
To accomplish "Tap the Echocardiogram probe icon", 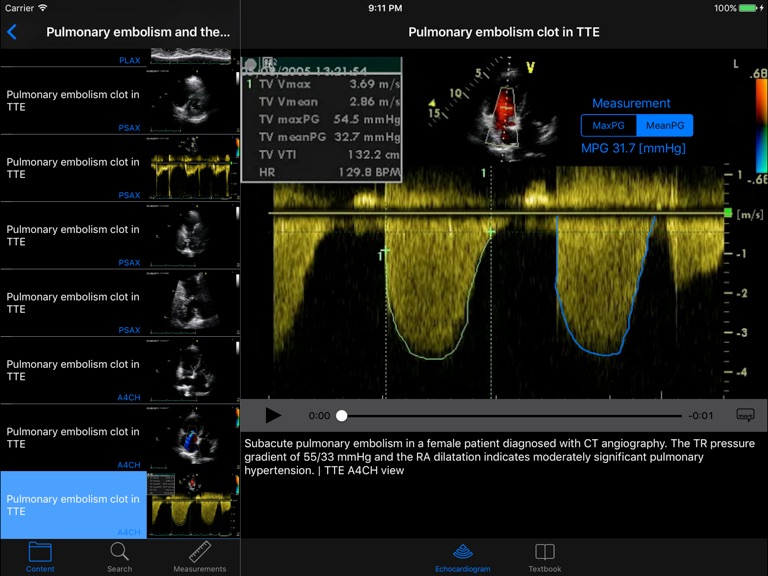I will (463, 552).
